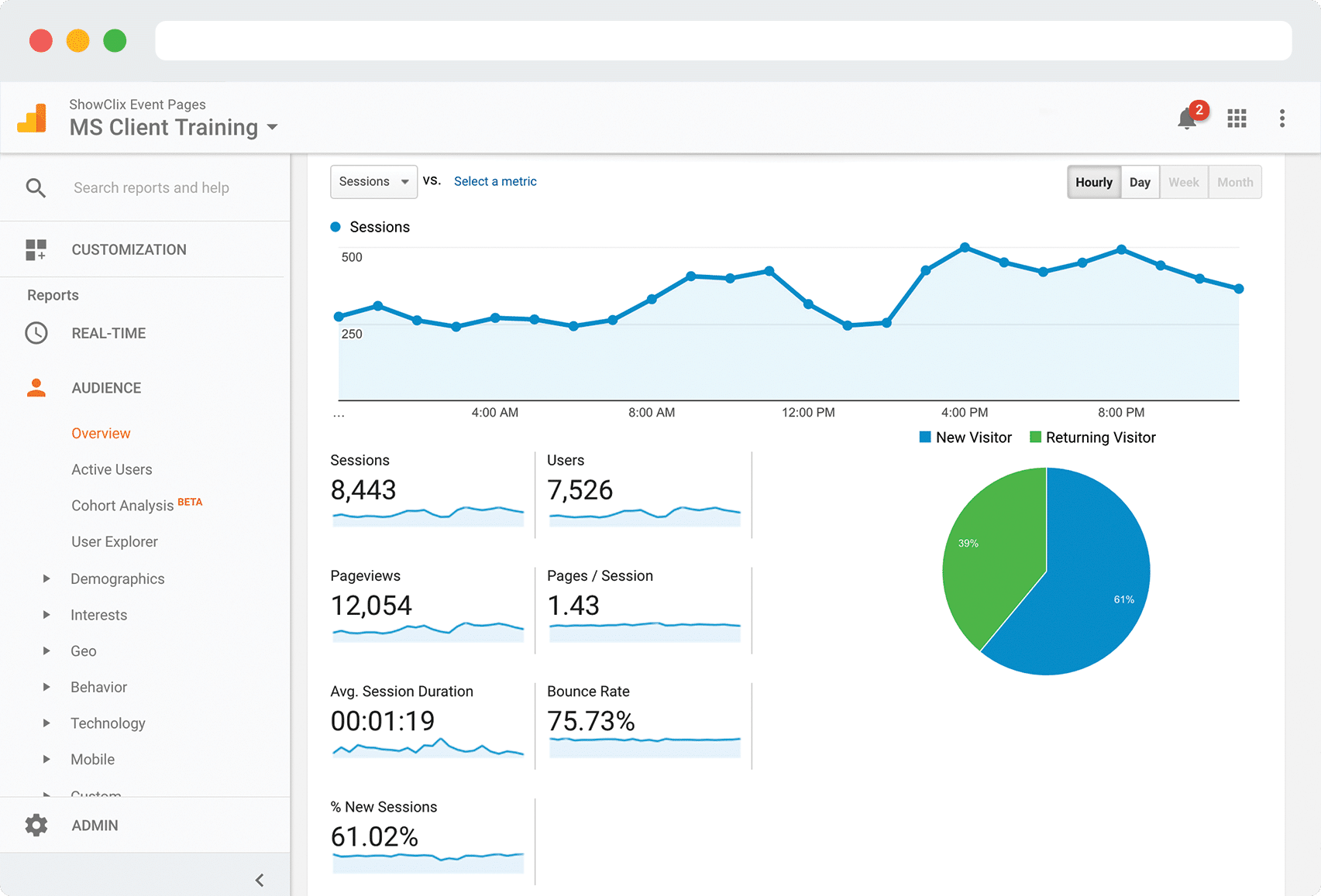Click the 12:00 PM axis label
The width and height of the screenshot is (1321, 896).
coord(808,412)
